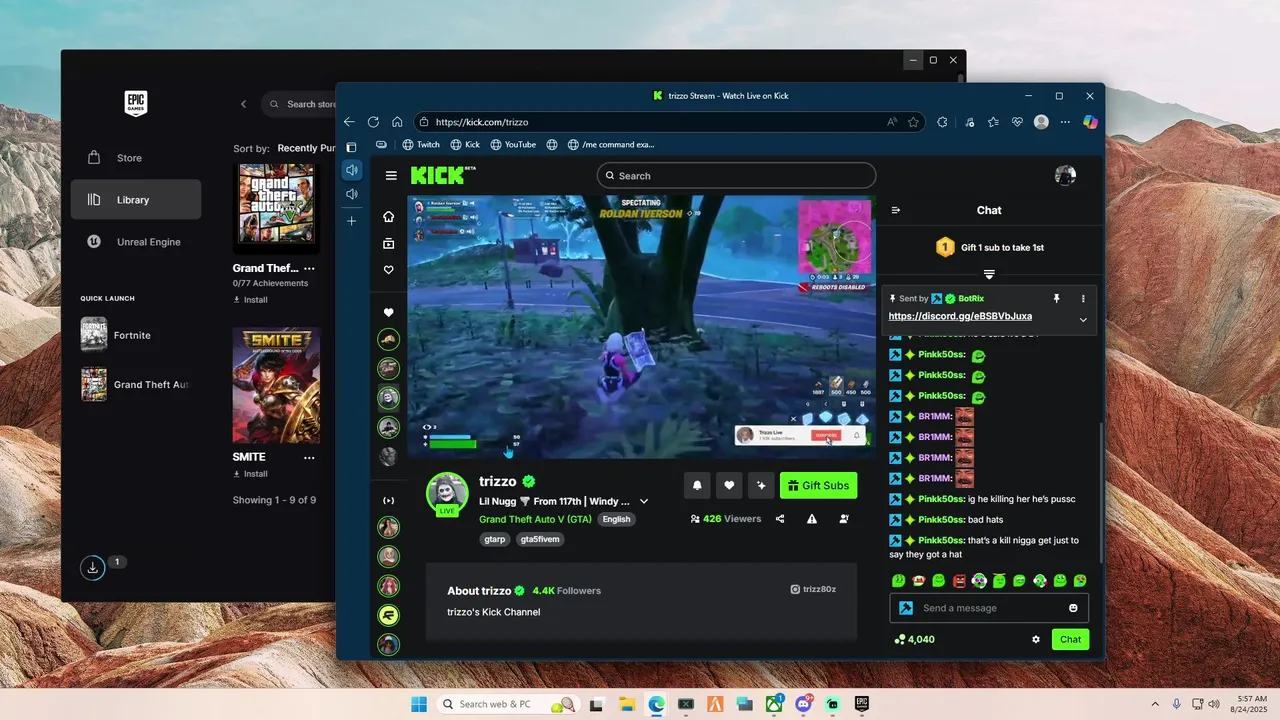
Task: Share the trizzo stream via share icon
Action: pos(780,519)
